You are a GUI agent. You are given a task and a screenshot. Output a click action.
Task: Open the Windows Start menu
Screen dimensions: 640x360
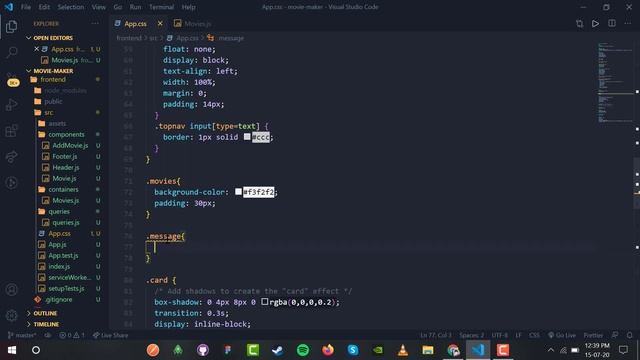click(12, 350)
